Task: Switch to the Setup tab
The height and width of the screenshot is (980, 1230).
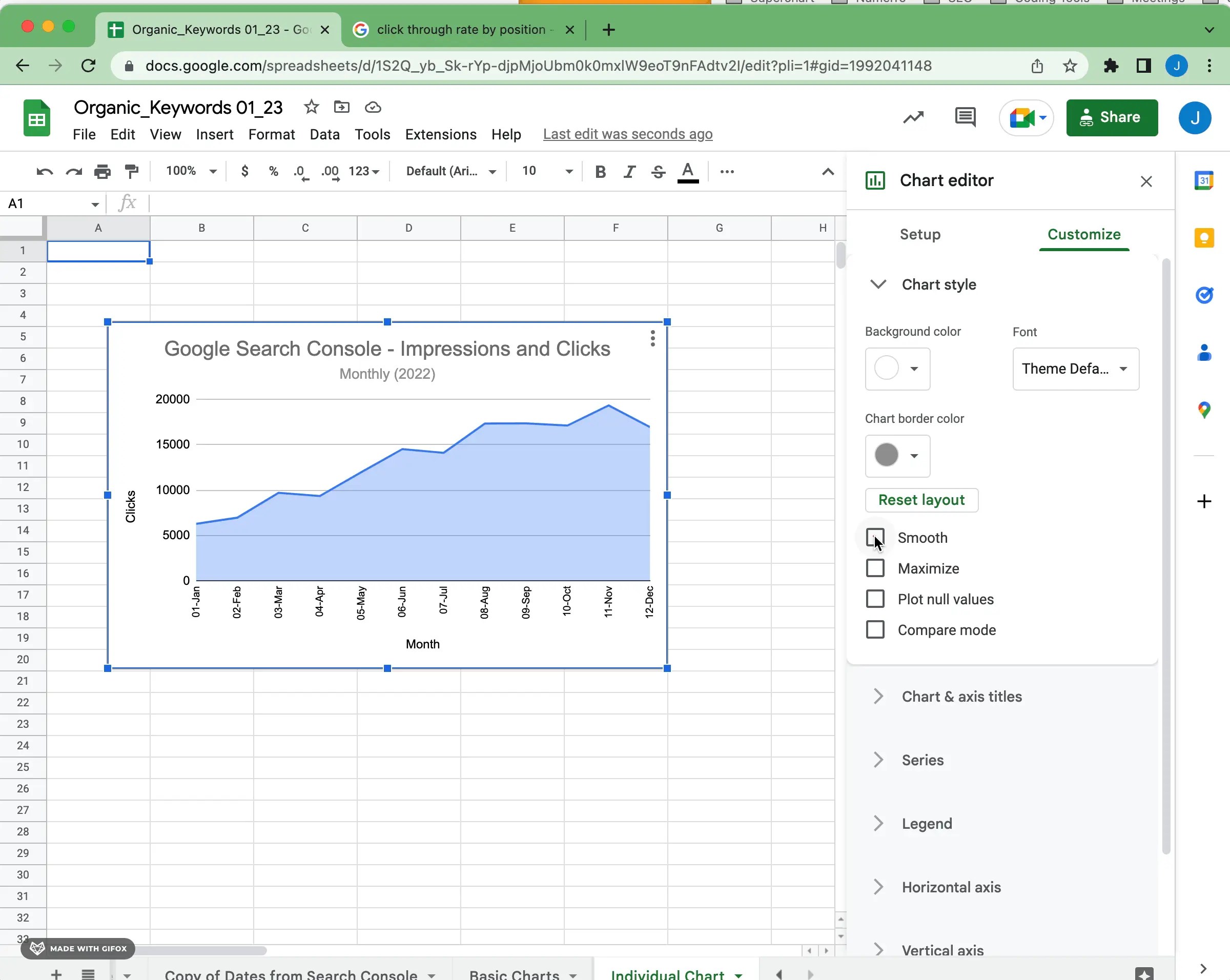Action: (919, 234)
